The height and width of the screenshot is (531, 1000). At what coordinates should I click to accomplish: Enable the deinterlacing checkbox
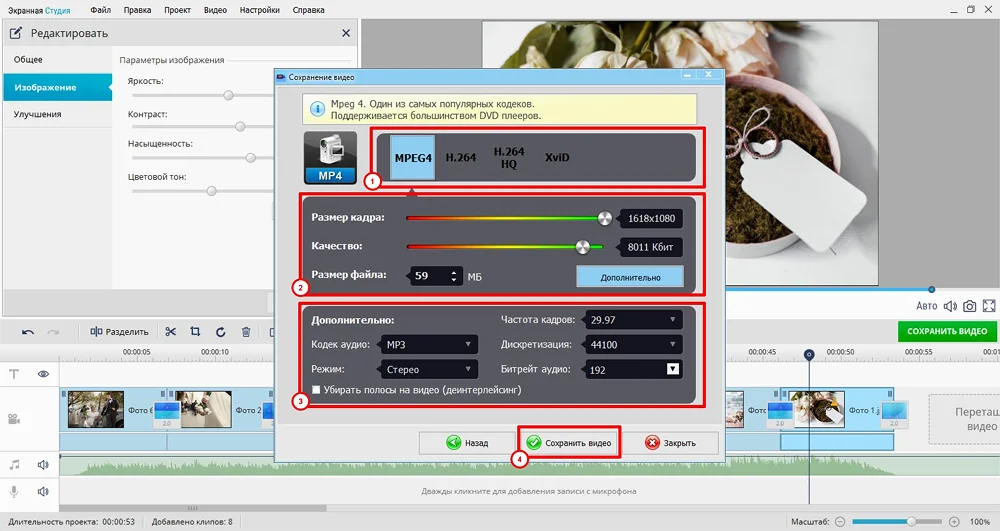pos(317,390)
